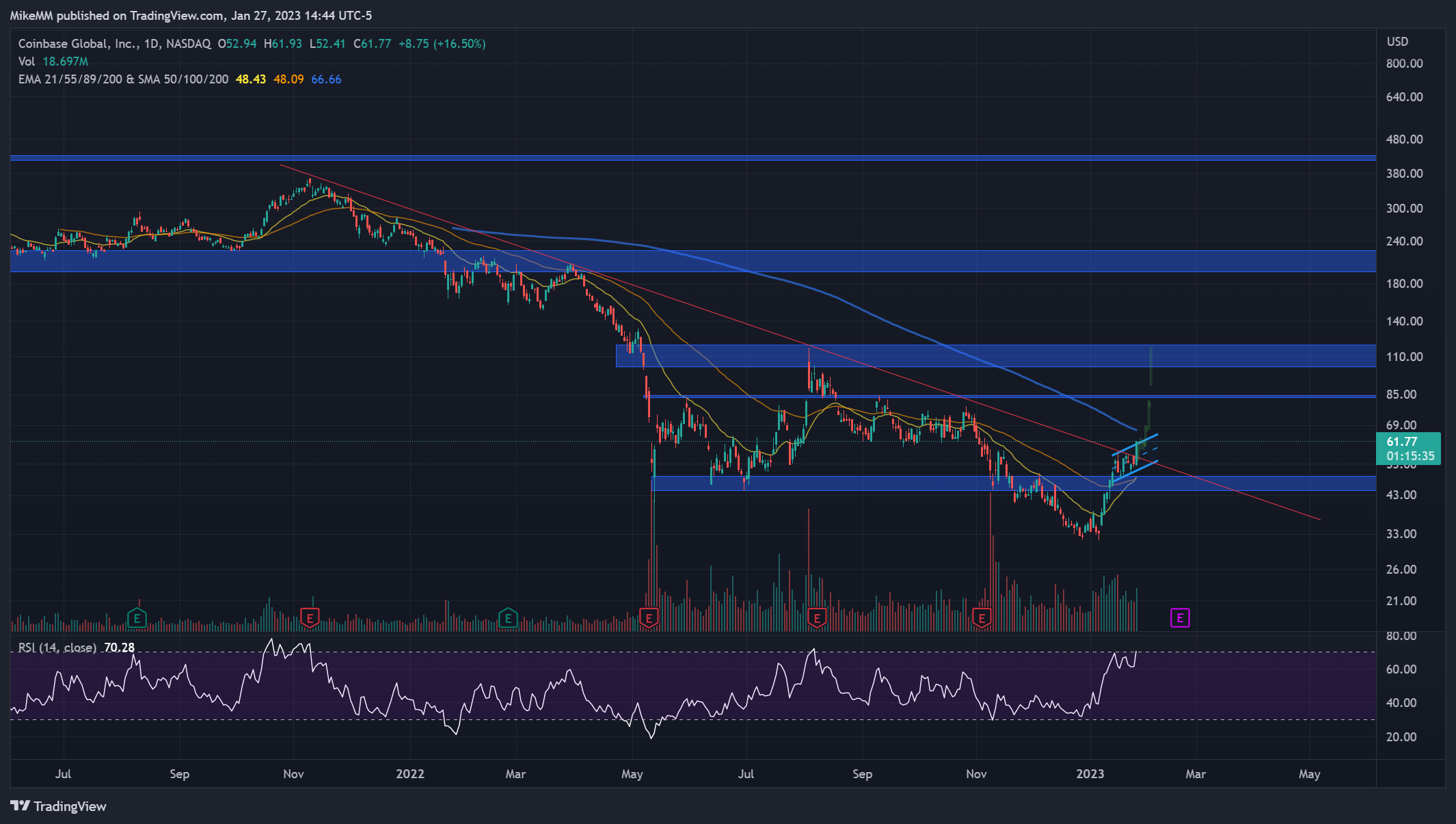Click the red earnings marker for November 2022
The image size is (1456, 824).
tap(982, 619)
